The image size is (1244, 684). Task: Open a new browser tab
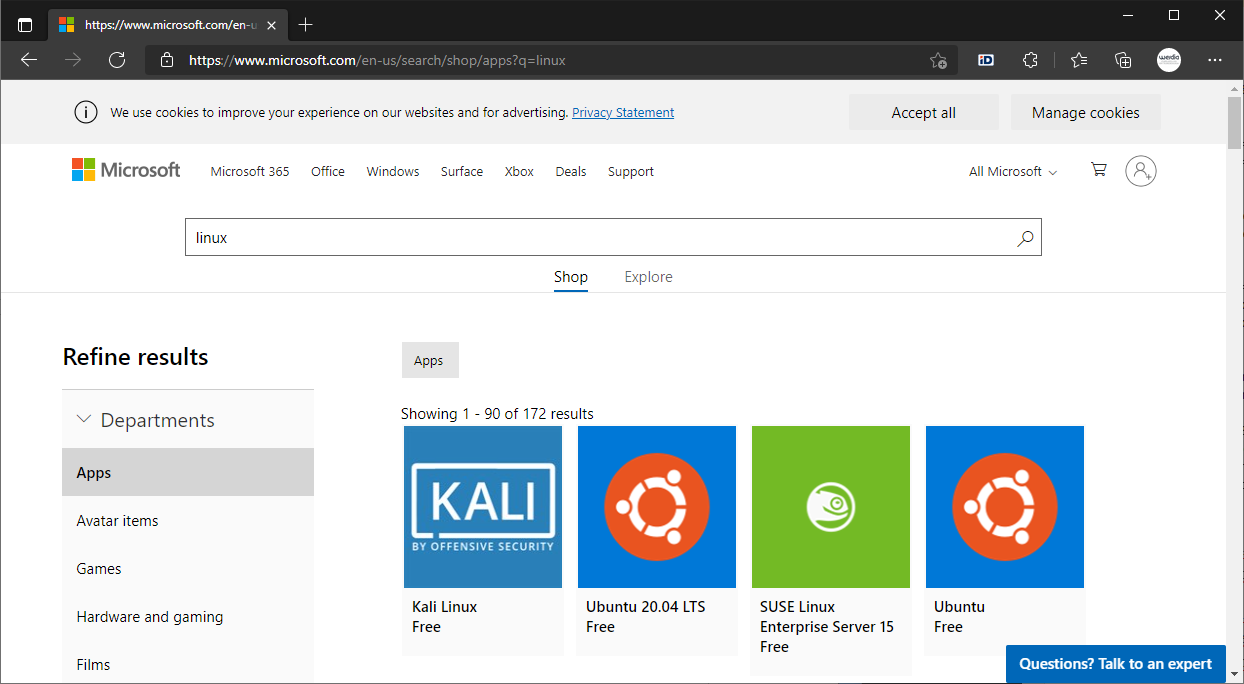[306, 24]
